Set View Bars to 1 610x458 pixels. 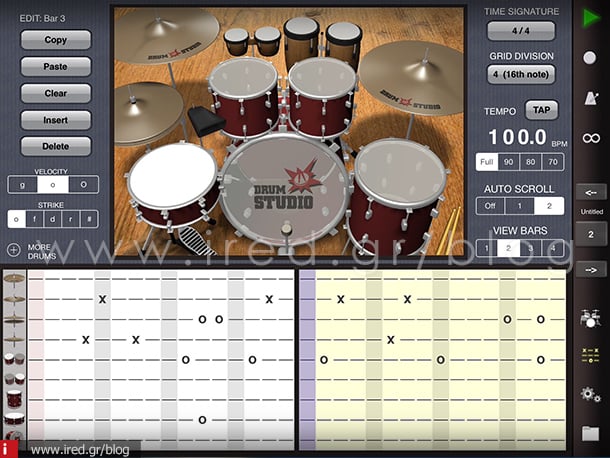click(486, 248)
